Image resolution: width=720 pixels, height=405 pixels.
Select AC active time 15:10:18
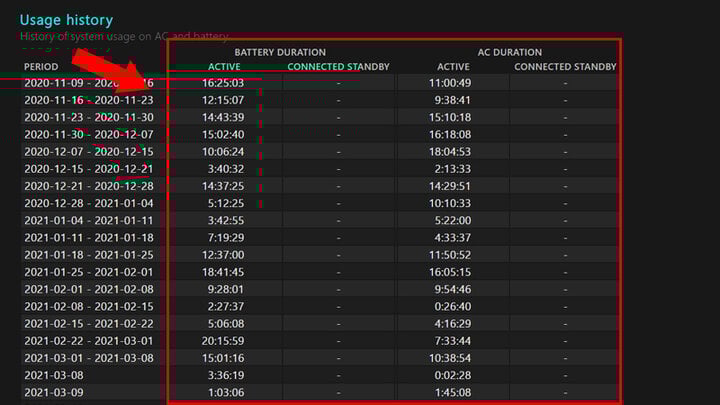(x=450, y=118)
